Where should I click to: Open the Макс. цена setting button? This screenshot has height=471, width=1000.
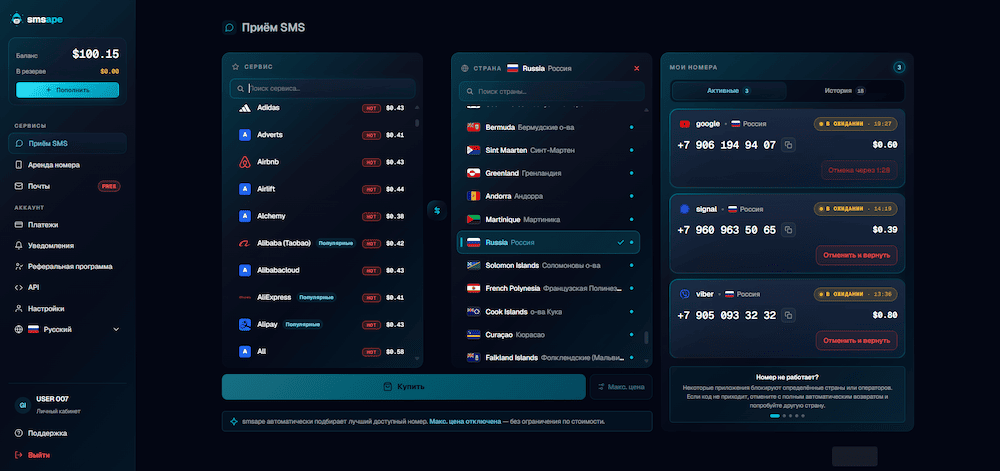(621, 387)
